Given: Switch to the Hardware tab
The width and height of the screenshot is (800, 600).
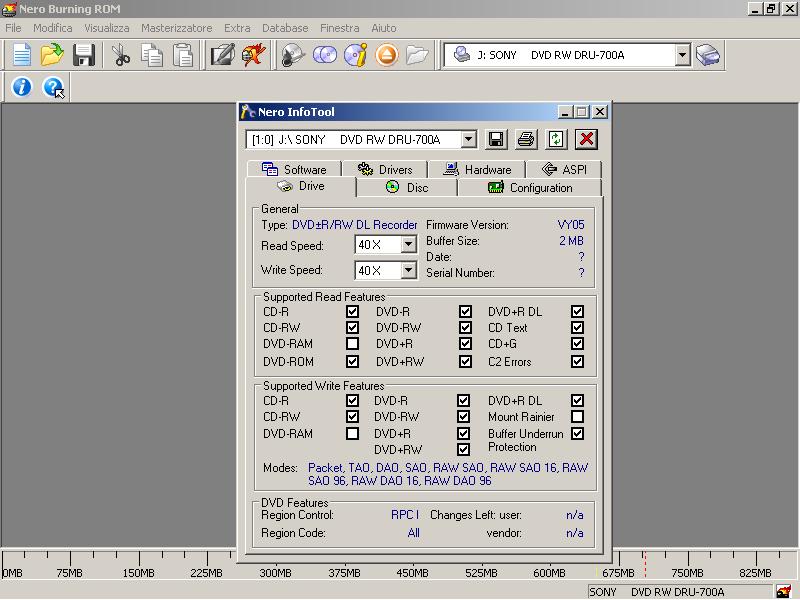Looking at the screenshot, I should (x=477, y=169).
